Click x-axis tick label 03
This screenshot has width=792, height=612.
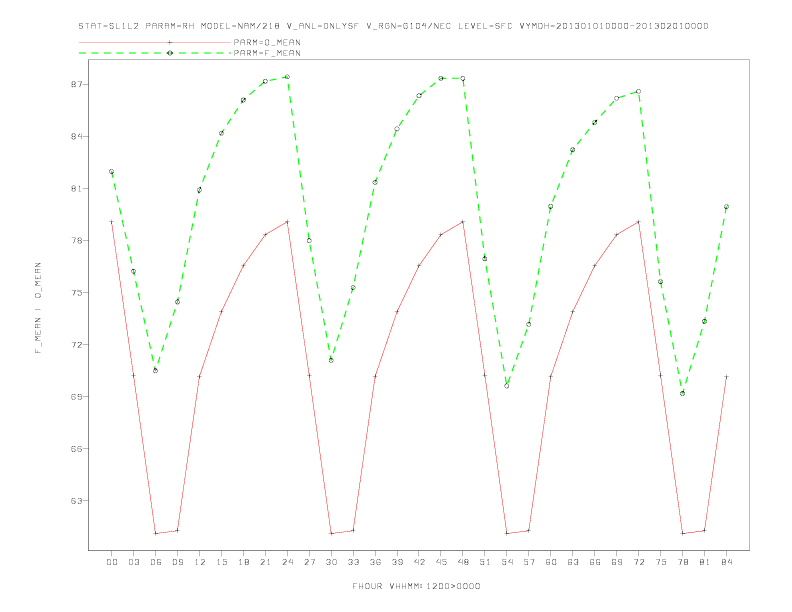point(133,562)
